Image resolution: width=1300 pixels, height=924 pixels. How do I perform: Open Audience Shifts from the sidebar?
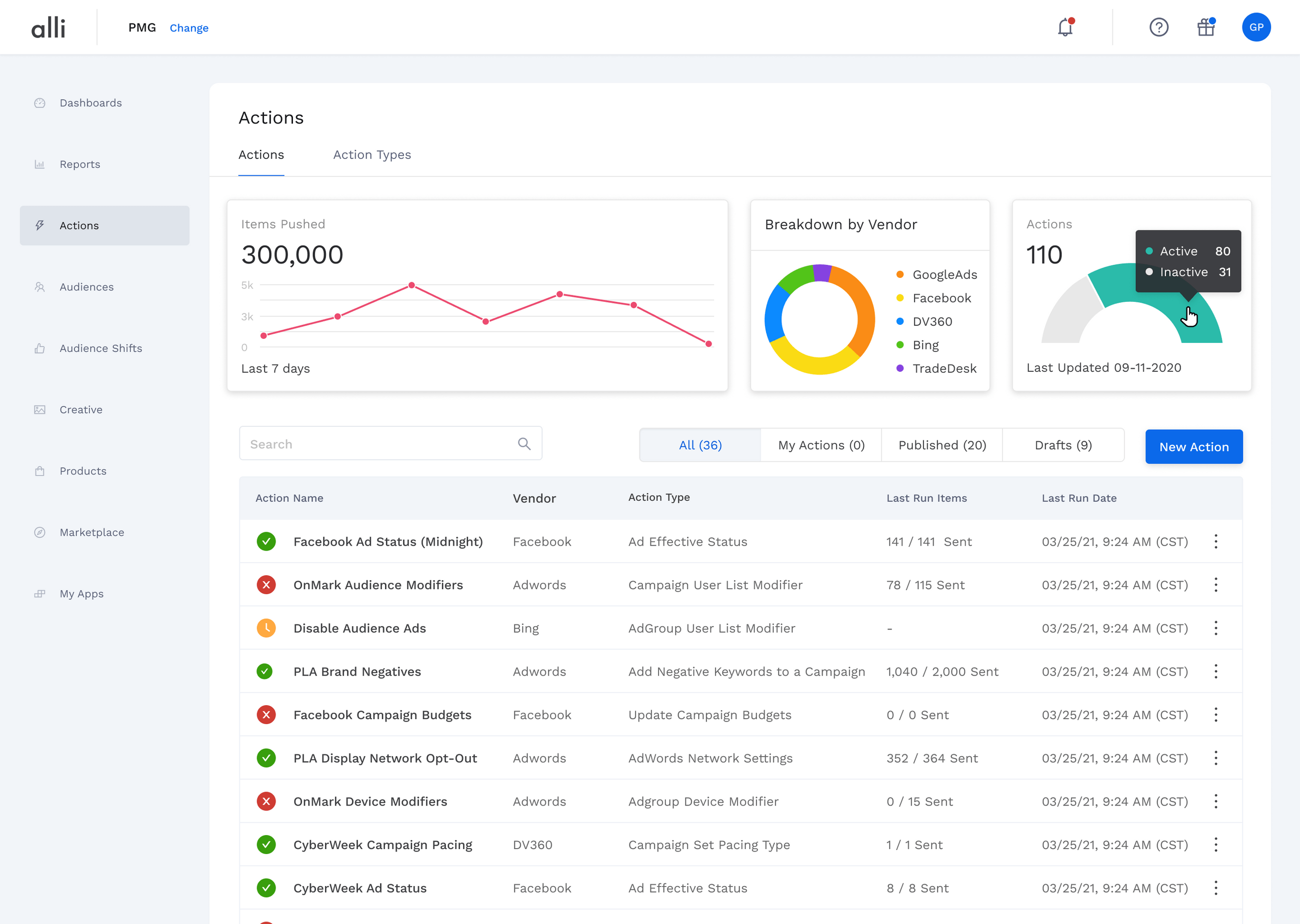tap(100, 348)
